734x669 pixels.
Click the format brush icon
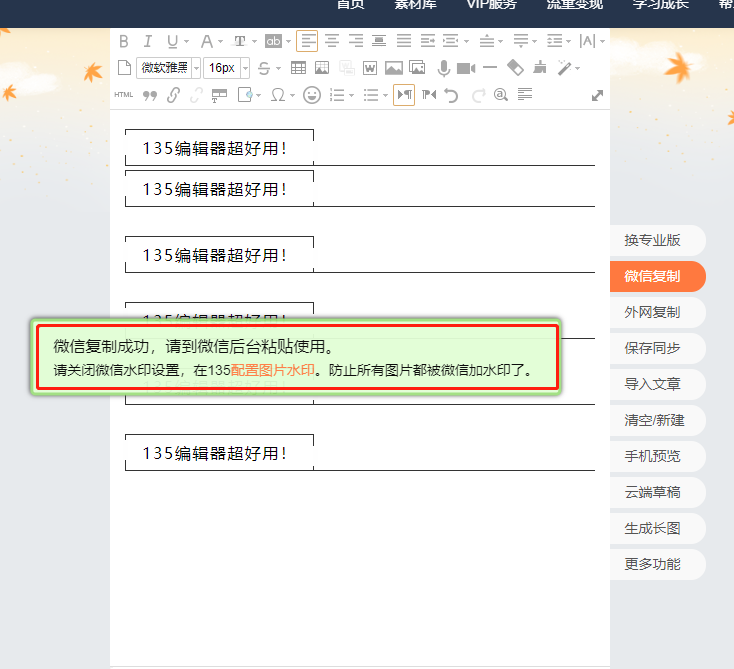click(x=540, y=68)
